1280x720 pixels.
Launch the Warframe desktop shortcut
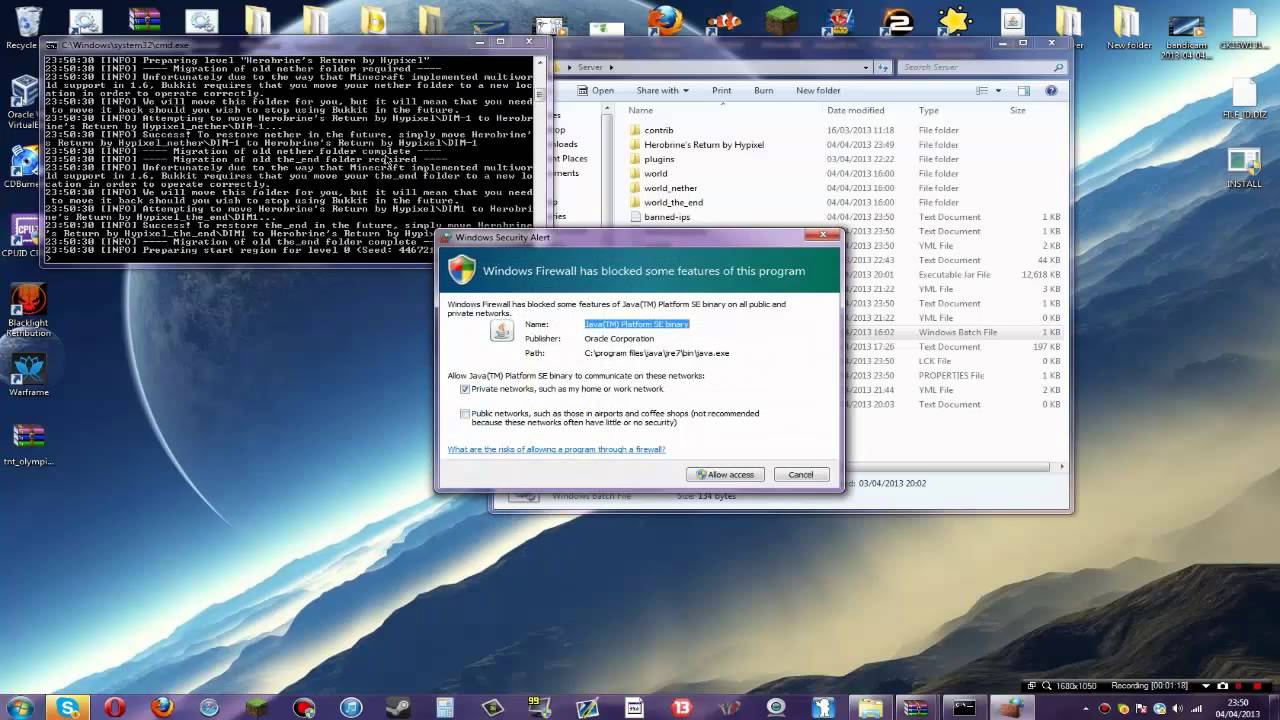click(28, 374)
